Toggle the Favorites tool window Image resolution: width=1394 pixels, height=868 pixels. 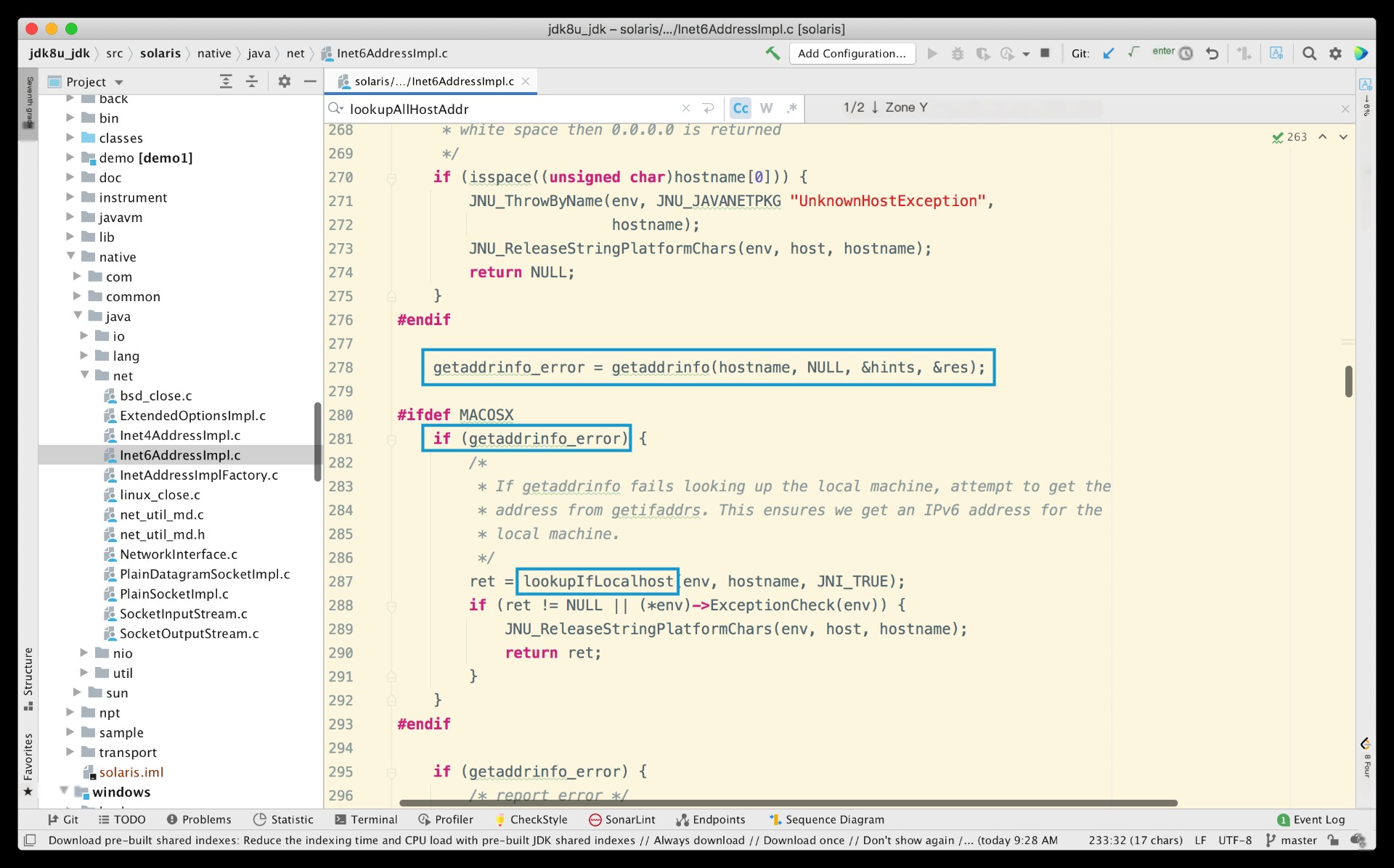[x=28, y=763]
